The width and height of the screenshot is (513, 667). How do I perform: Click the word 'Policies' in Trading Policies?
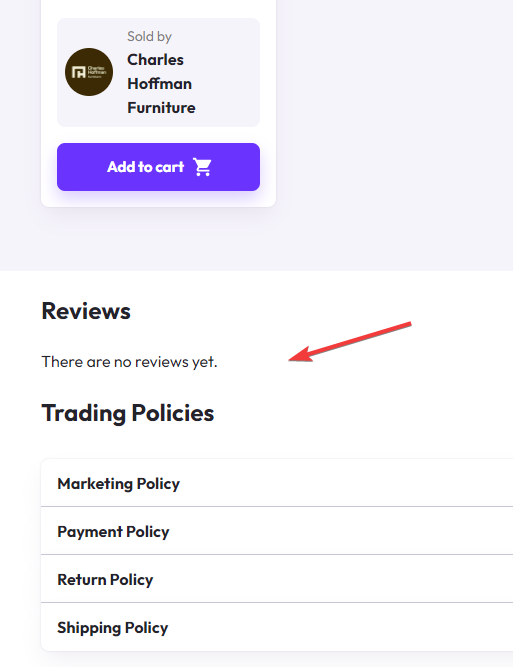(x=173, y=413)
